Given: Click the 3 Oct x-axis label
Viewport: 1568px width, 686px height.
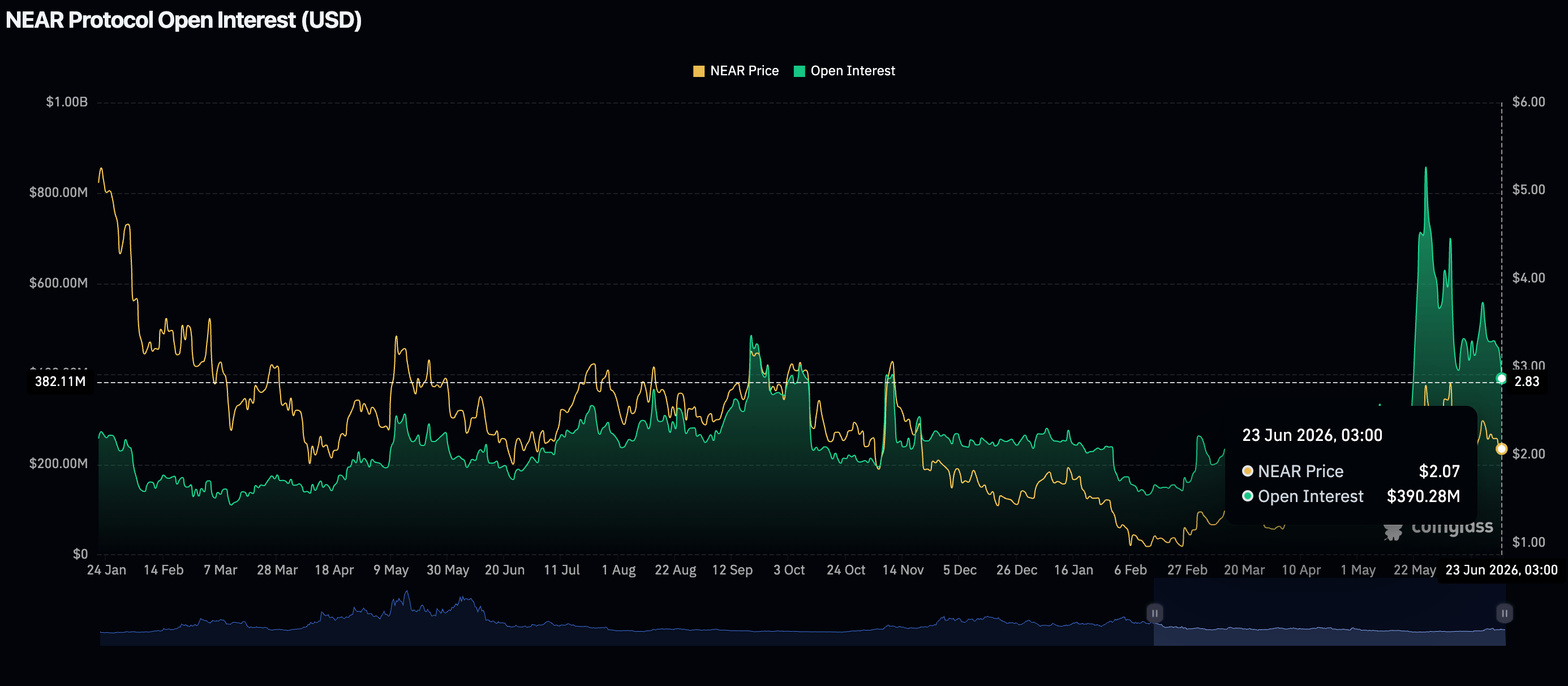Looking at the screenshot, I should 789,571.
